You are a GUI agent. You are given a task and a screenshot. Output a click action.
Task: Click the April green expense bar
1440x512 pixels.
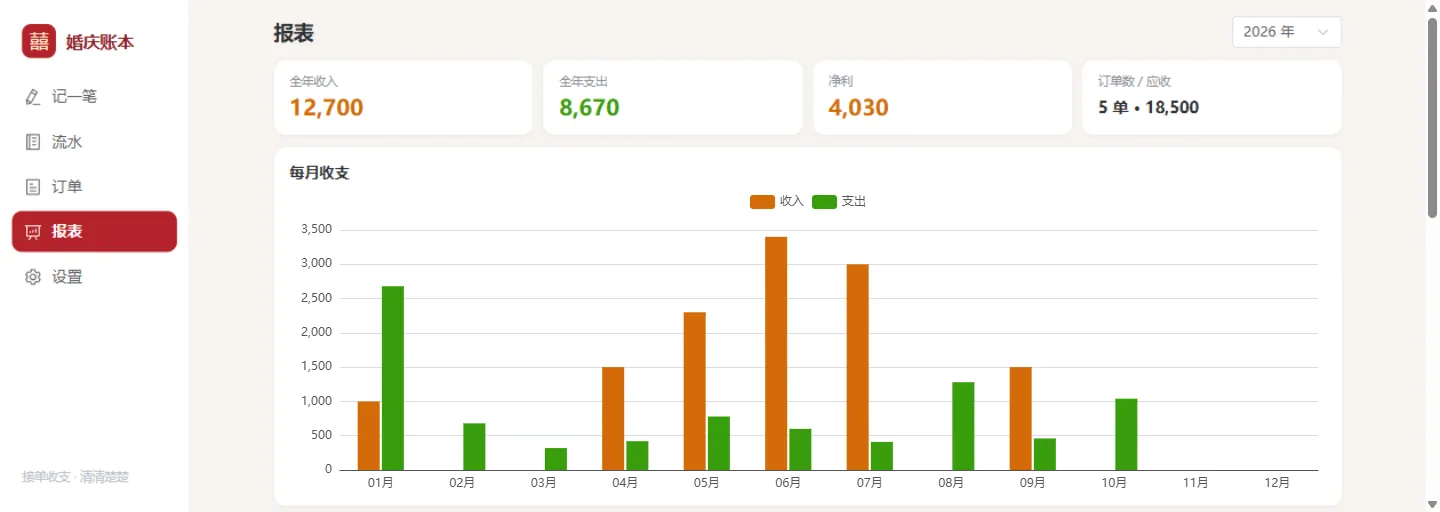637,455
